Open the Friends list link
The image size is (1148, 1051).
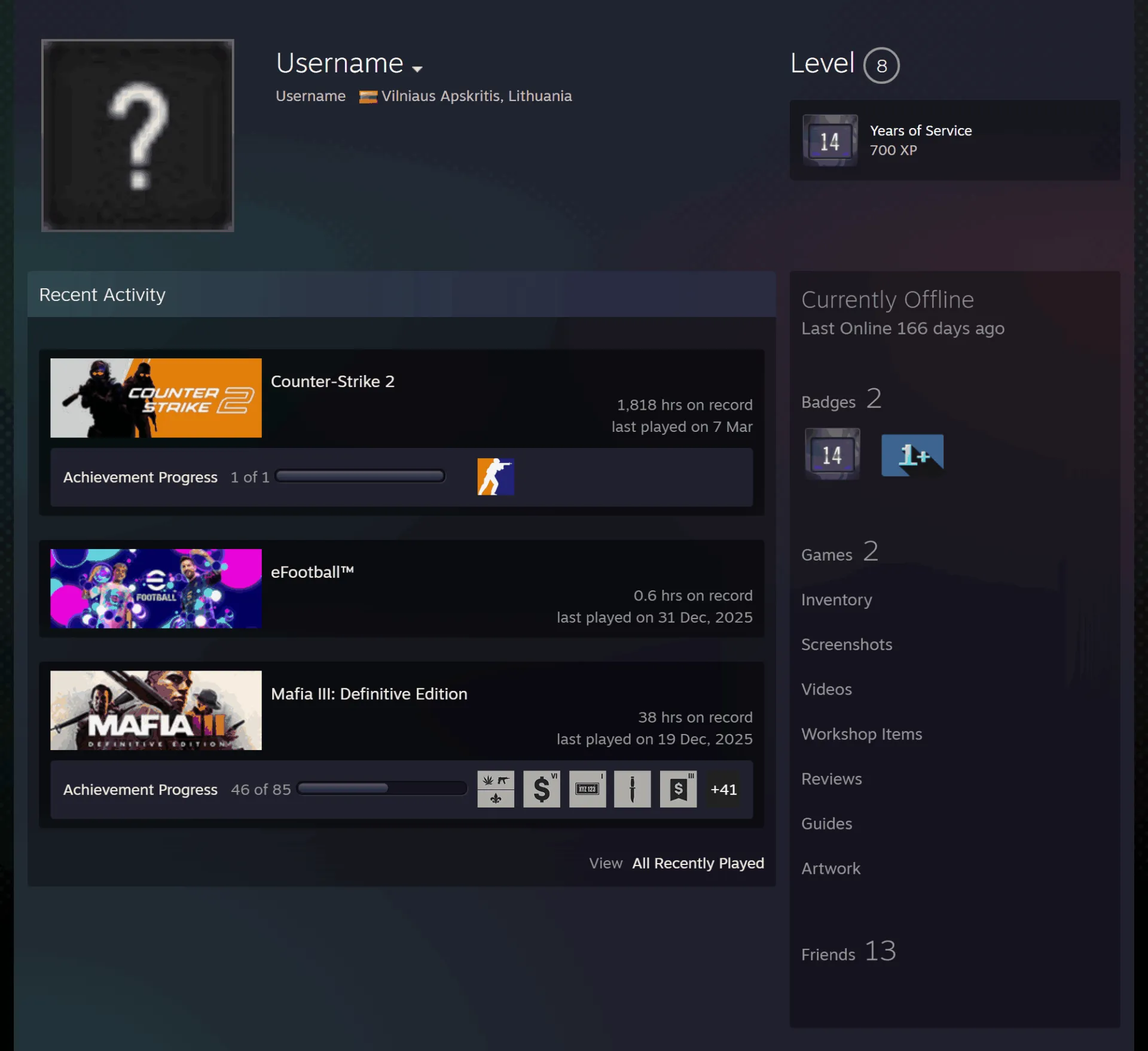(x=849, y=952)
